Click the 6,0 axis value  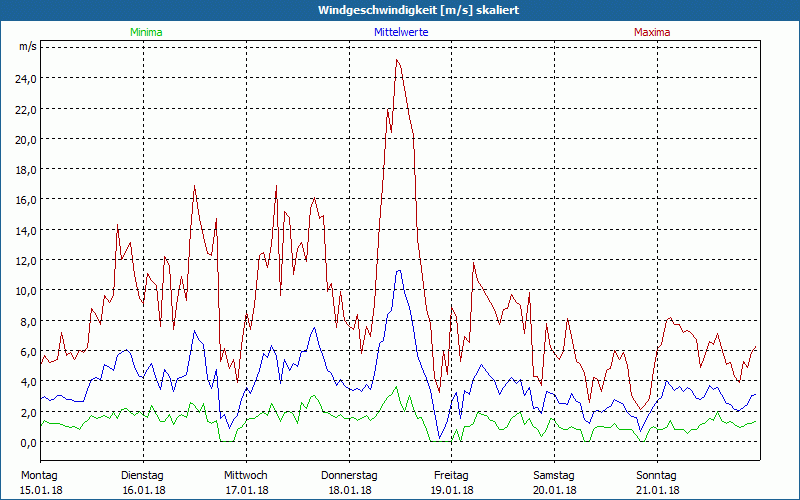[29, 352]
